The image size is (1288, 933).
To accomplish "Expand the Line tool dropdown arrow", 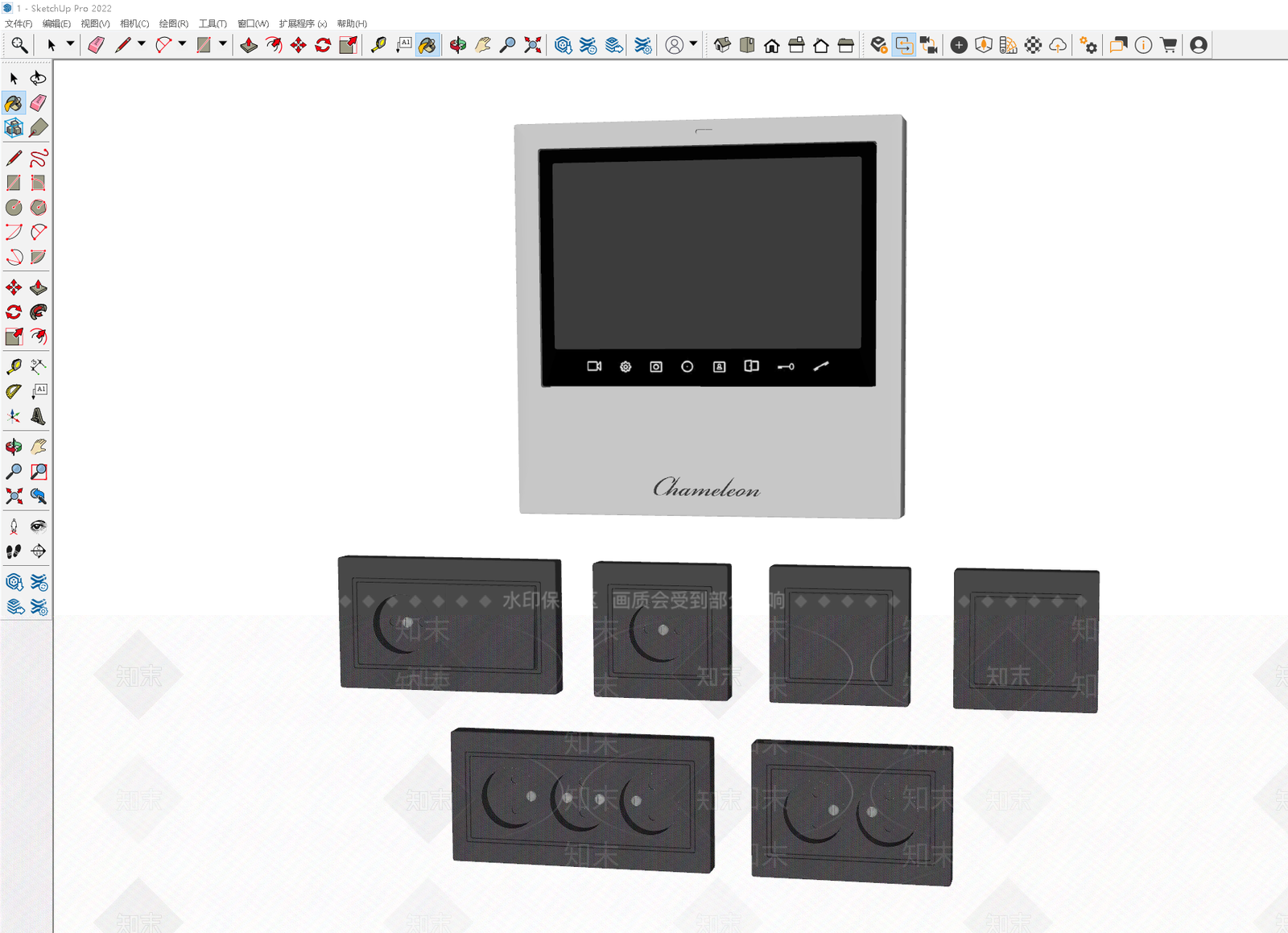I will point(142,44).
